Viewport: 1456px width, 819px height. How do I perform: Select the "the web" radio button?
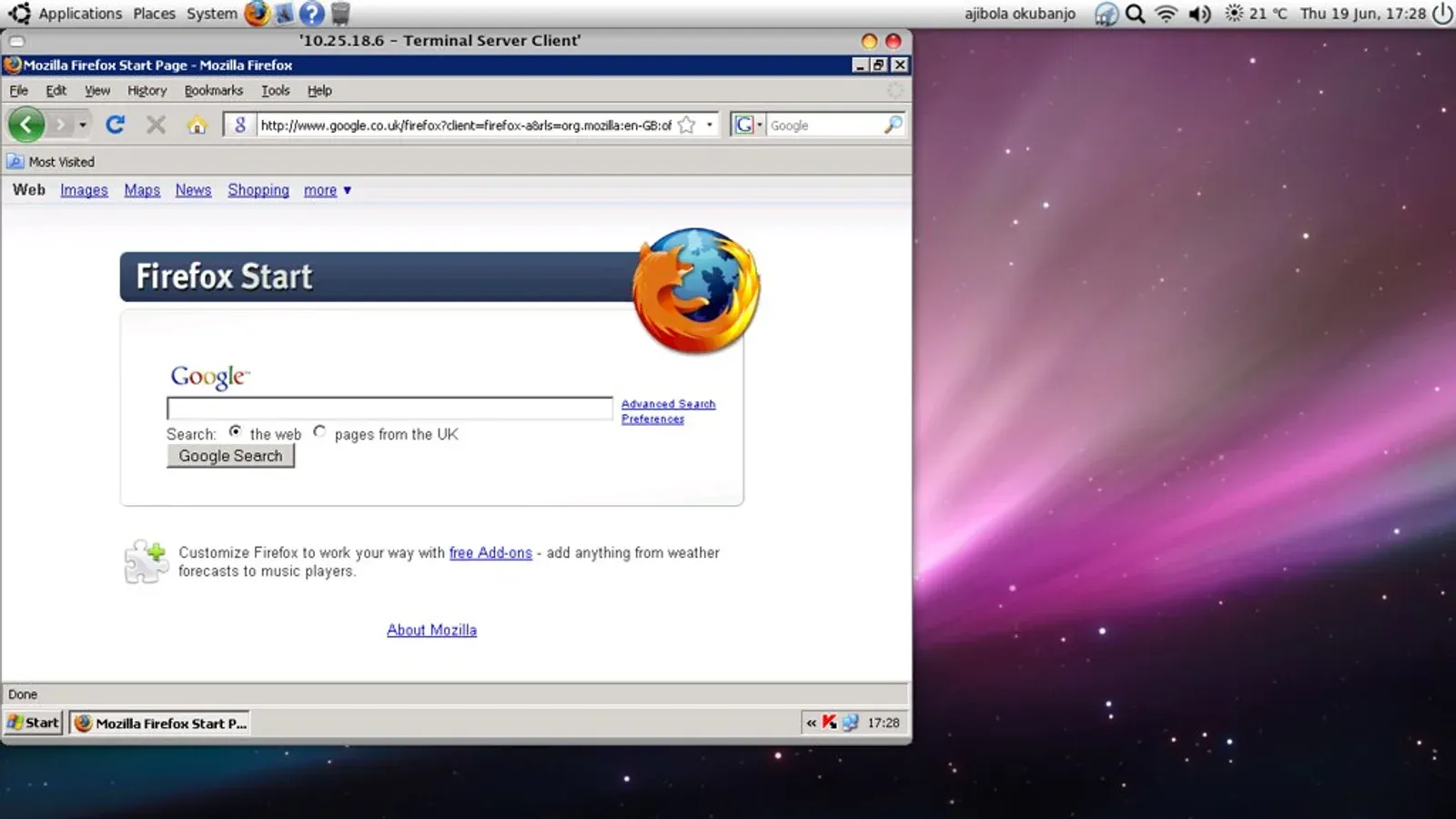pos(236,431)
